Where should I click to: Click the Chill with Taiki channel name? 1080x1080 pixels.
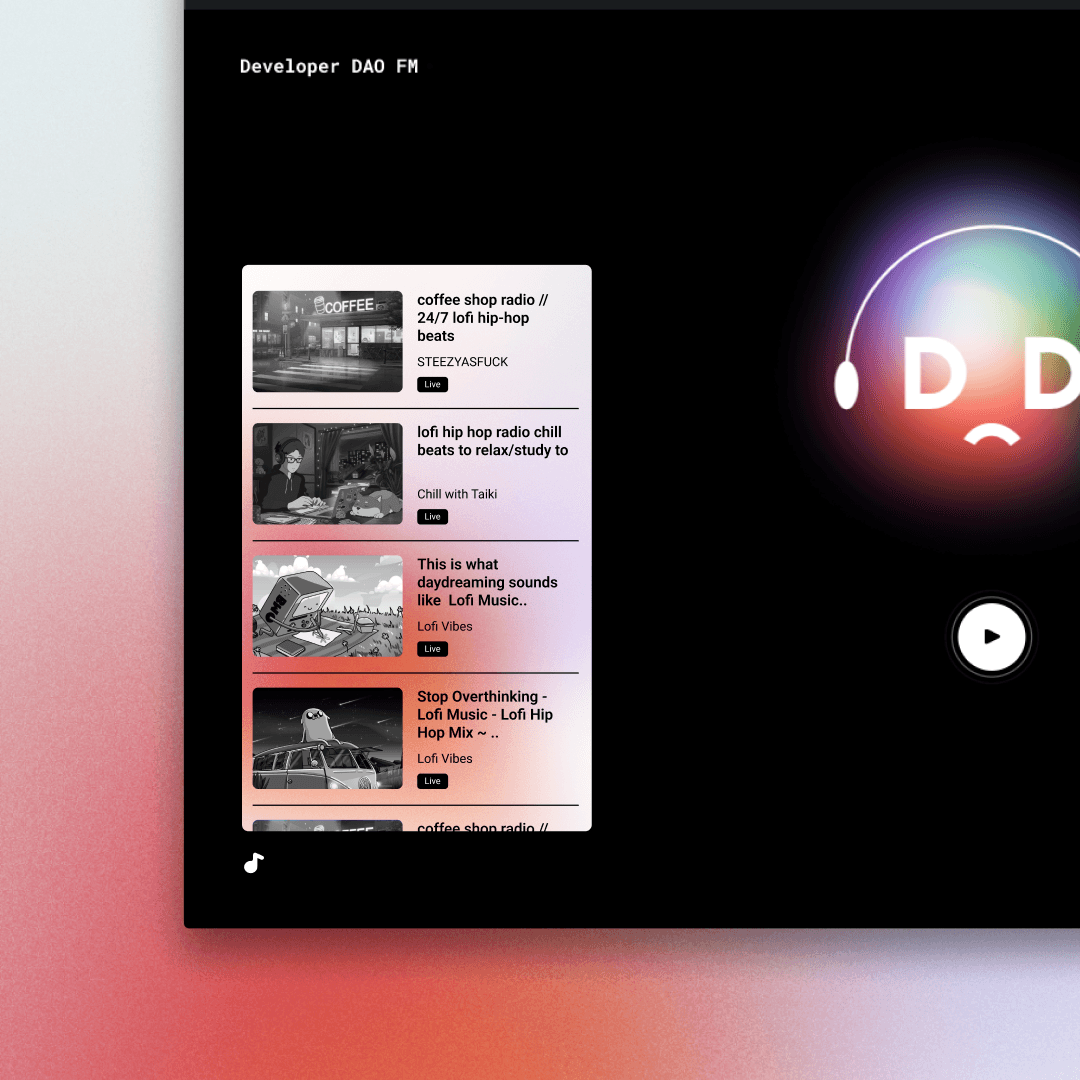point(457,494)
